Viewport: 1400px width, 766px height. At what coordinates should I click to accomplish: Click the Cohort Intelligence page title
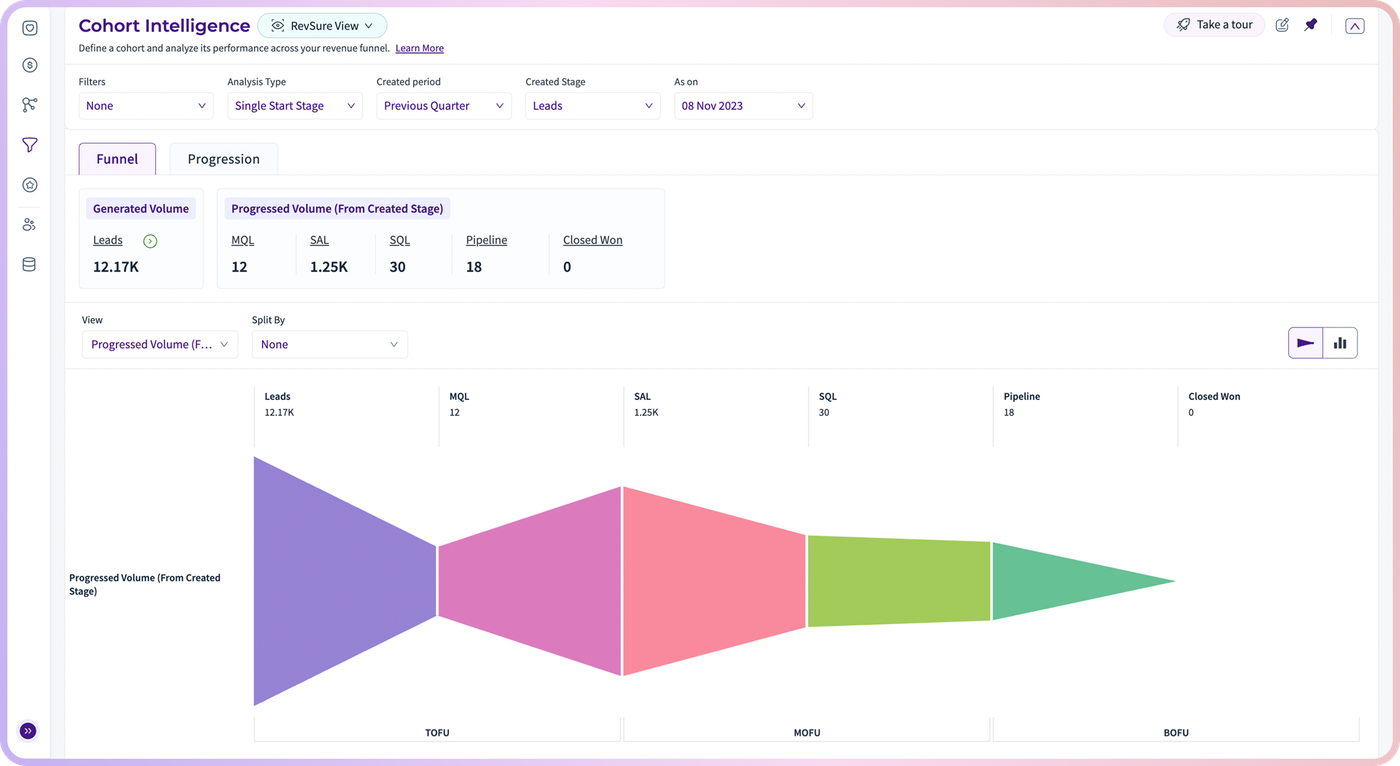point(164,26)
